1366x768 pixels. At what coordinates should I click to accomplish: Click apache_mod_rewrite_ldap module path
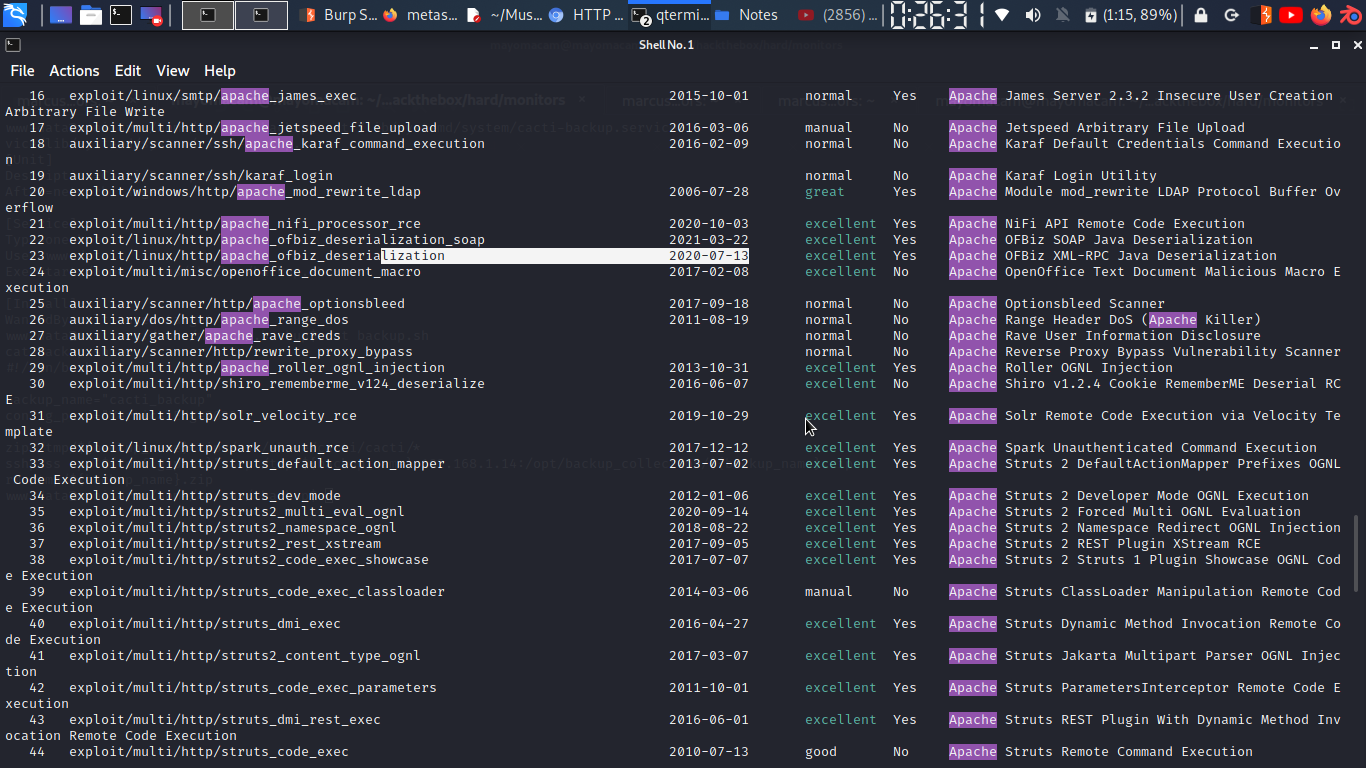tap(245, 192)
